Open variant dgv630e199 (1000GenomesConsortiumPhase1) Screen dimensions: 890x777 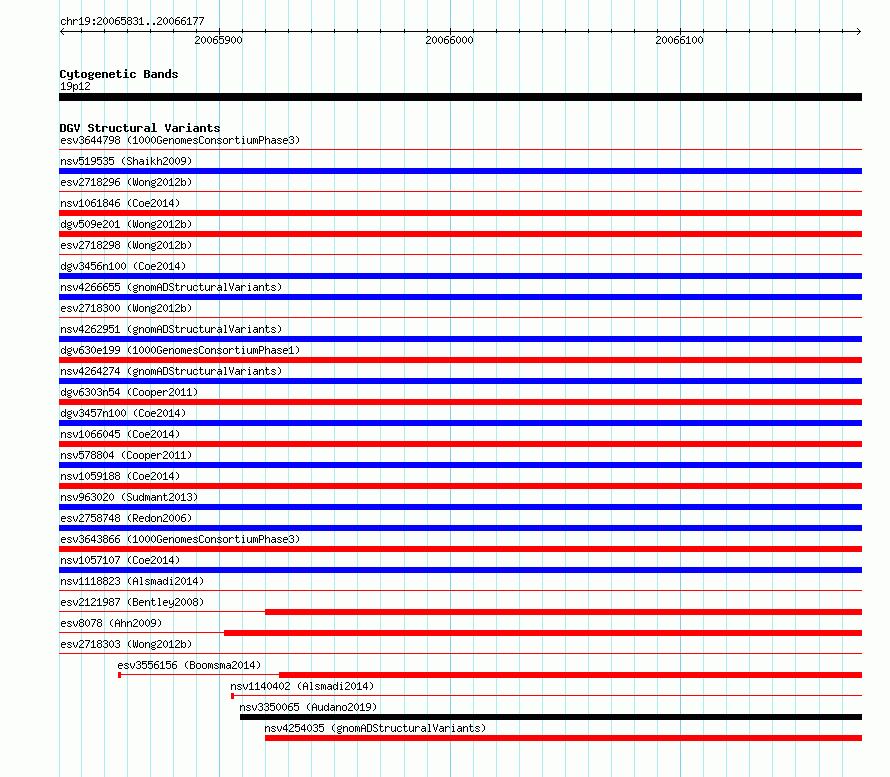[180, 350]
